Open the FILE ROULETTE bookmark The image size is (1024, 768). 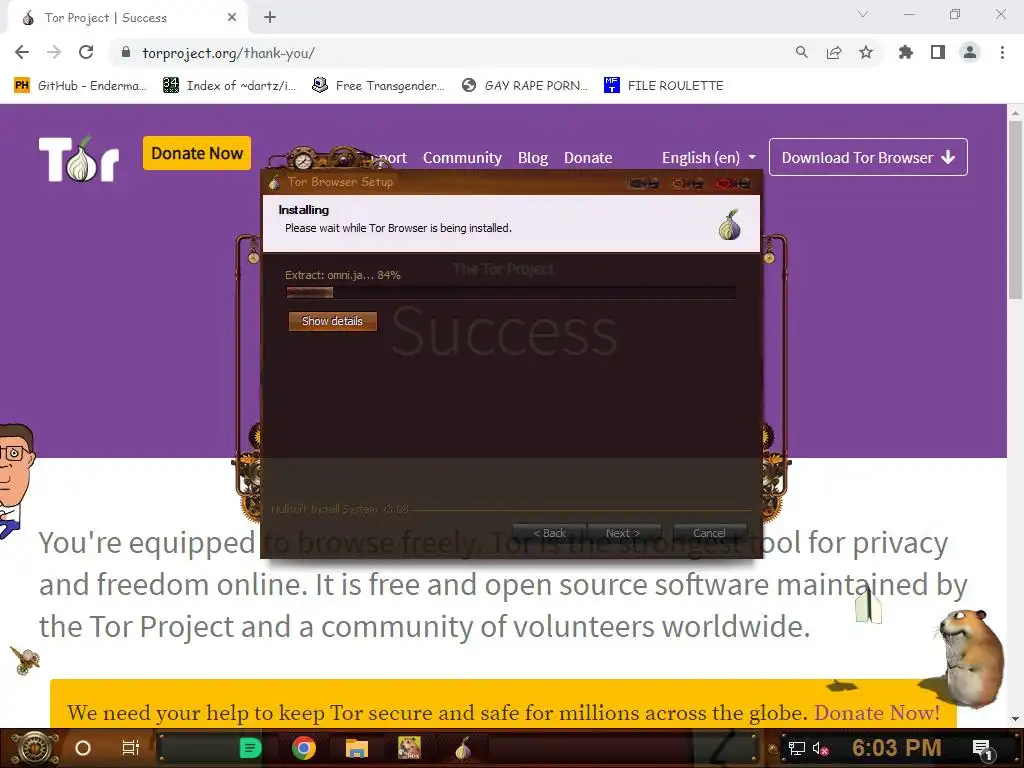[x=664, y=86]
